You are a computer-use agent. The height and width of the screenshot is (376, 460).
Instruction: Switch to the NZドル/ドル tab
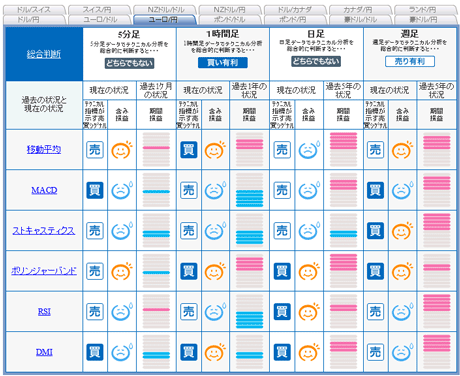[x=165, y=10]
